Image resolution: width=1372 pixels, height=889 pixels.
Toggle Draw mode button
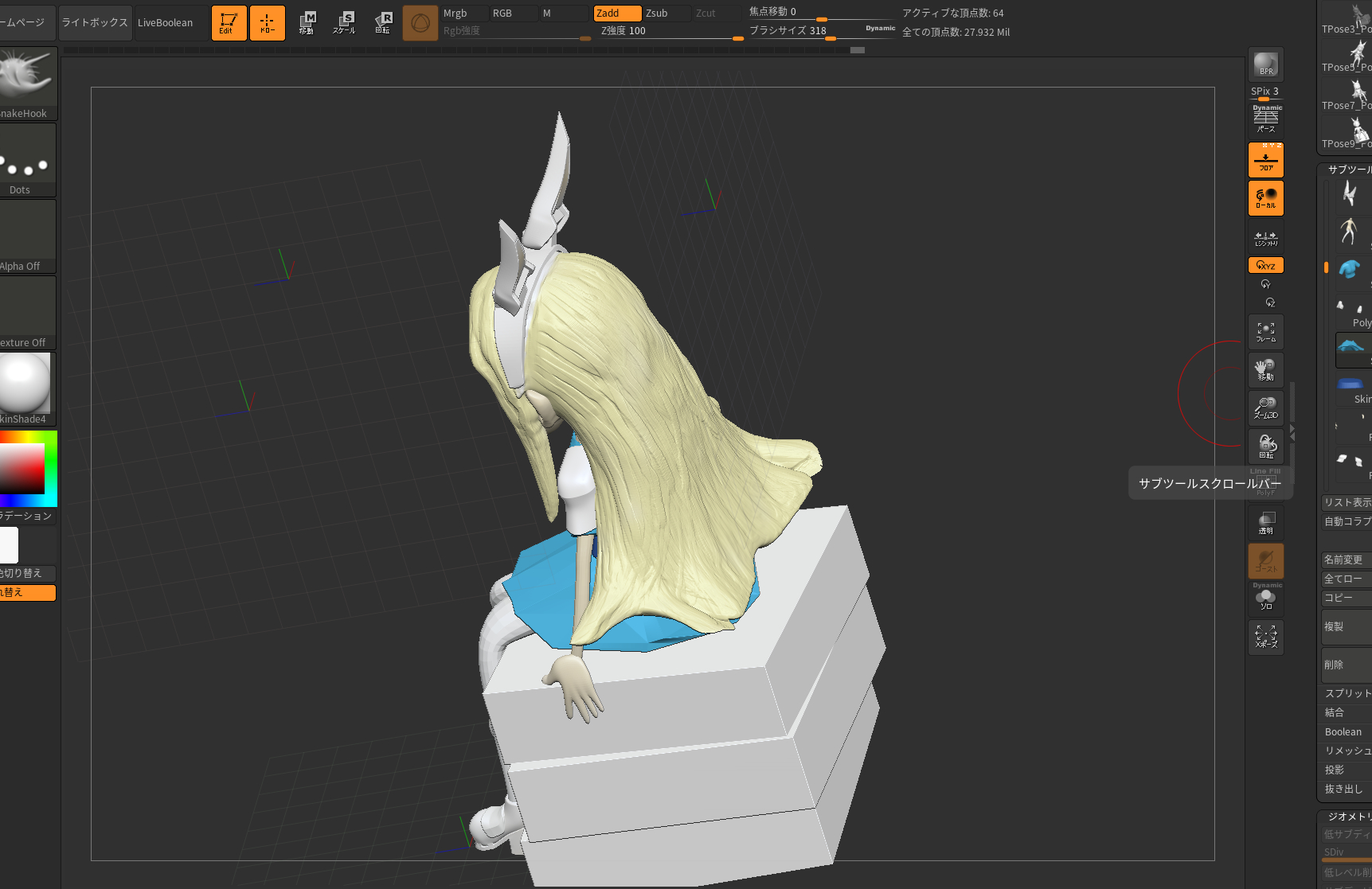(x=267, y=22)
